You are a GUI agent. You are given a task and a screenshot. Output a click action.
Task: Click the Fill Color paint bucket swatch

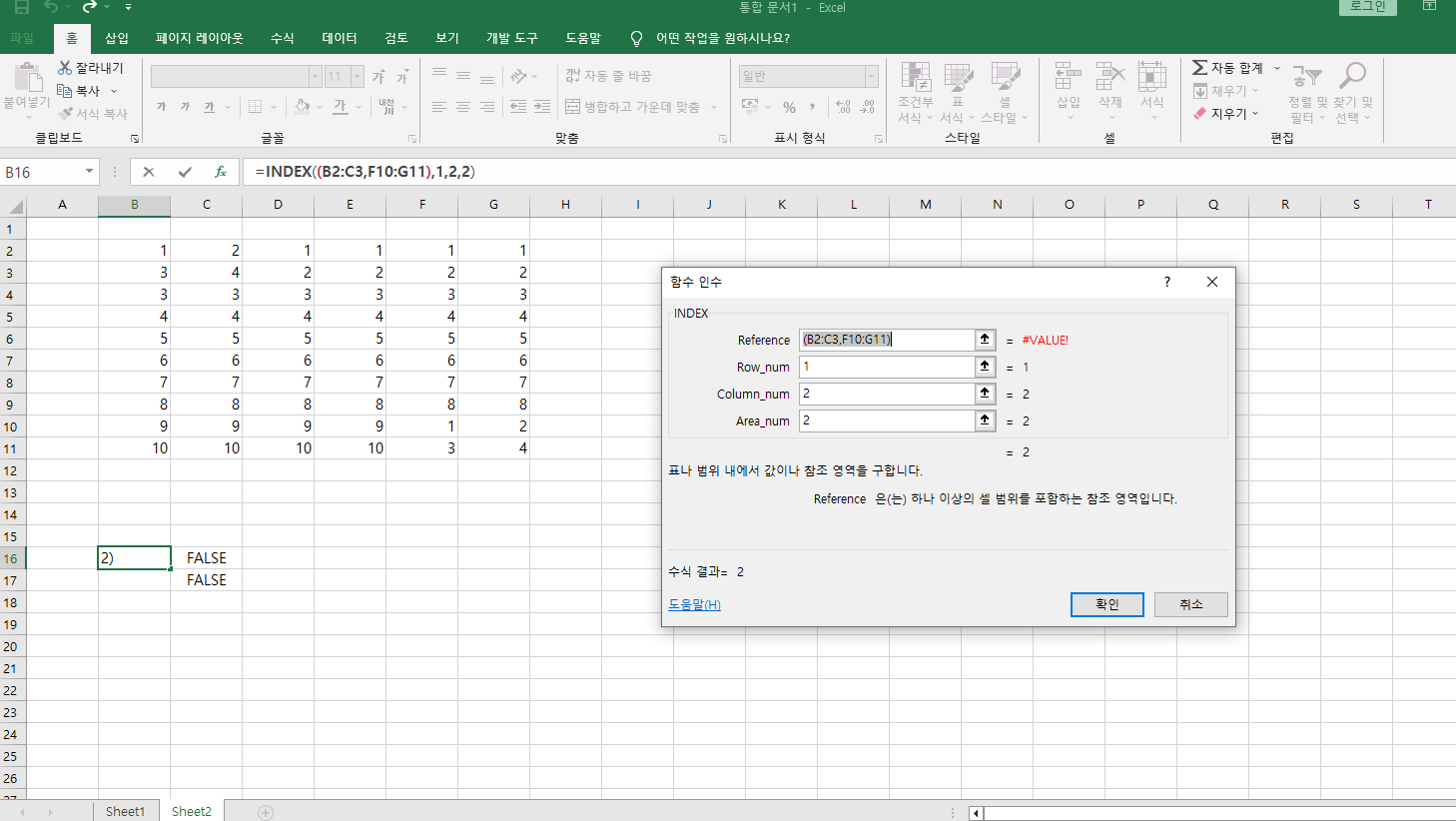click(303, 107)
